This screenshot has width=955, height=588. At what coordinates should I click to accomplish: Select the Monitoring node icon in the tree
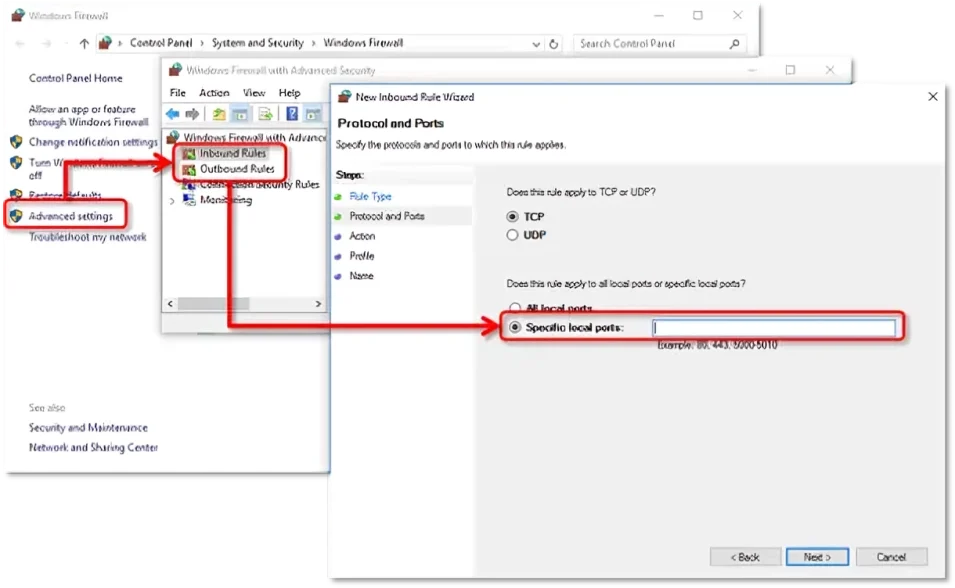pyautogui.click(x=189, y=199)
